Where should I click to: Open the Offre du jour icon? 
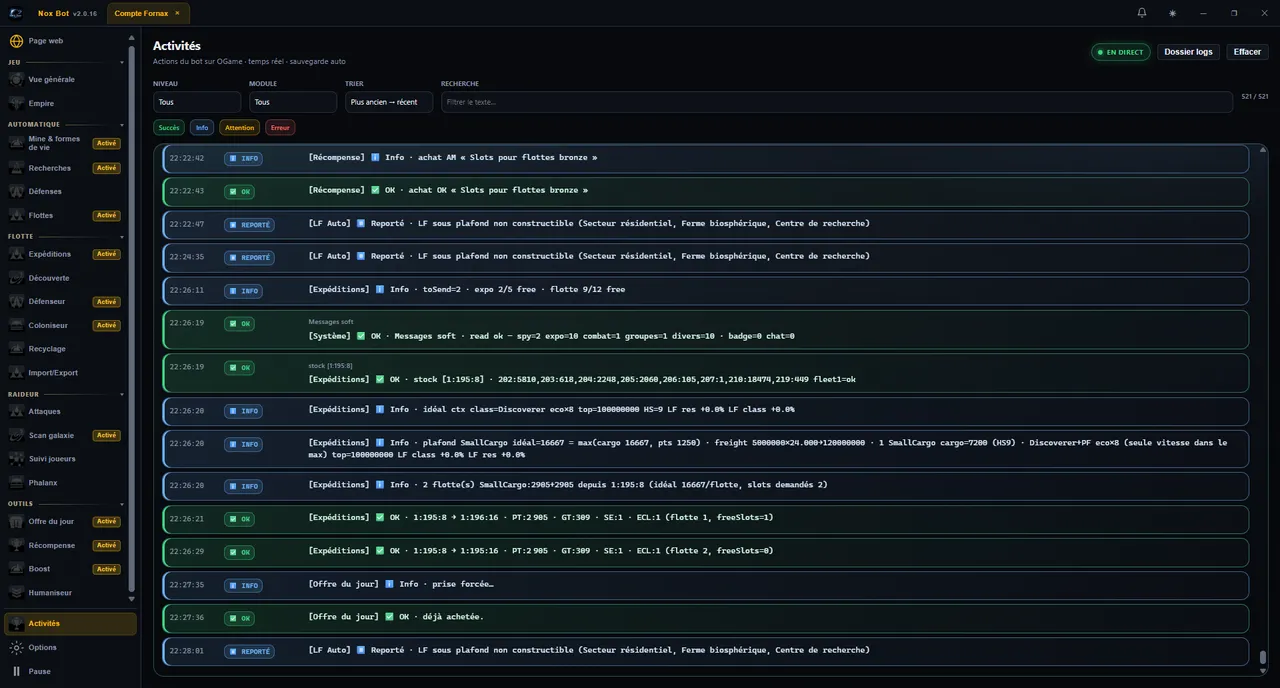pyautogui.click(x=16, y=521)
